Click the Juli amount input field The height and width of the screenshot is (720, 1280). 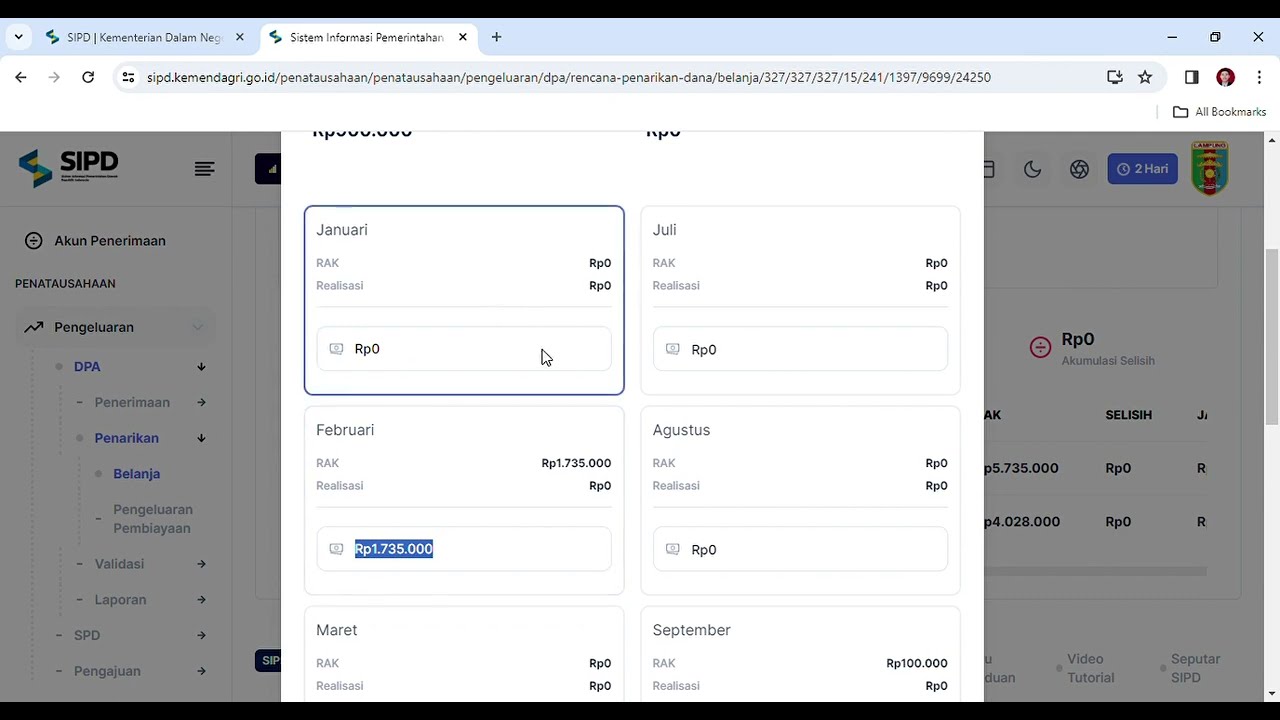800,349
